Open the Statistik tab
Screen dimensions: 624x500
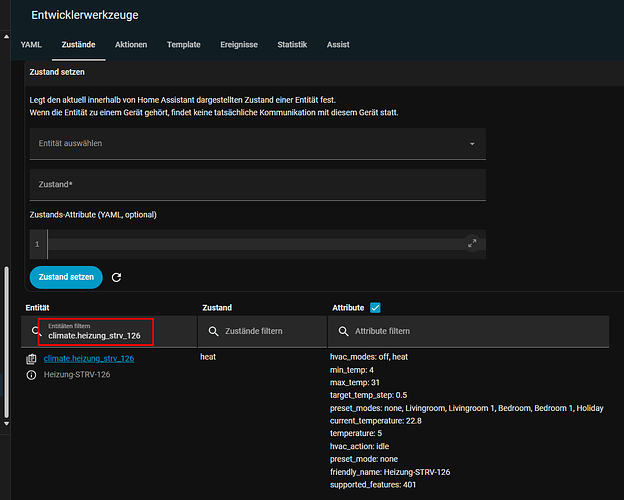click(x=292, y=45)
